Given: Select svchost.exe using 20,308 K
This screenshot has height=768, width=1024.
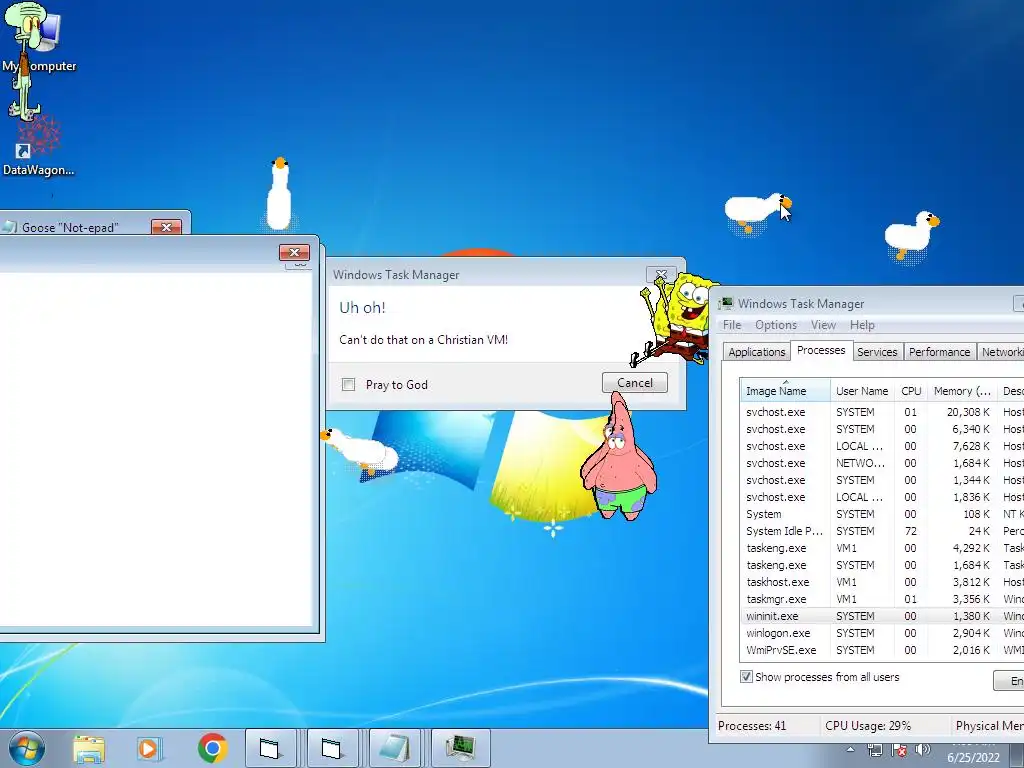Looking at the screenshot, I should pos(882,412).
